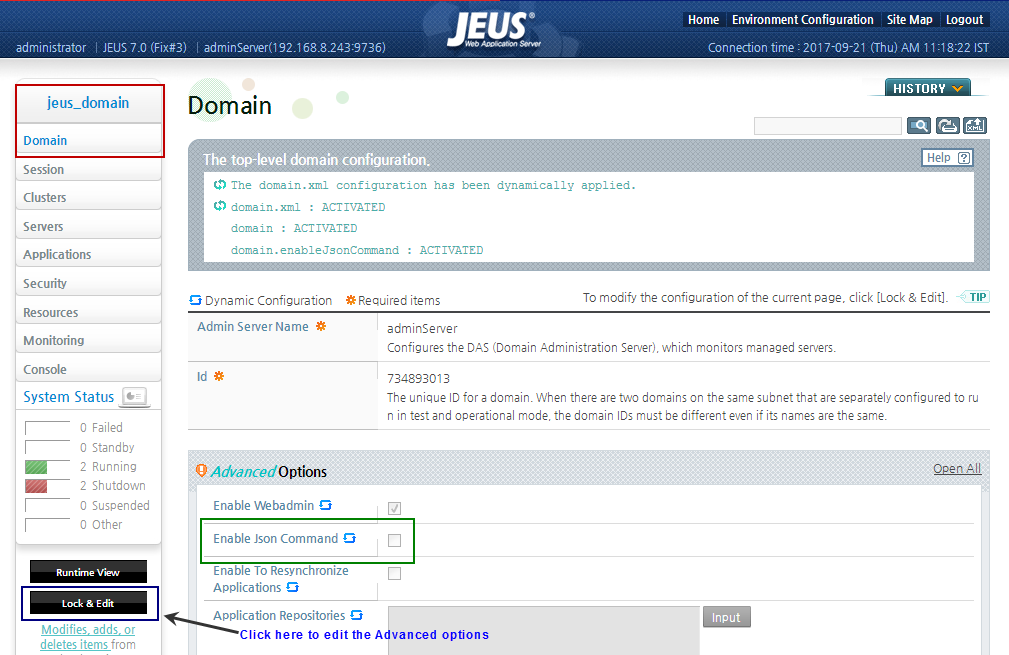Image resolution: width=1009 pixels, height=655 pixels.
Task: Open Console in the left sidebar
Action: [88, 369]
